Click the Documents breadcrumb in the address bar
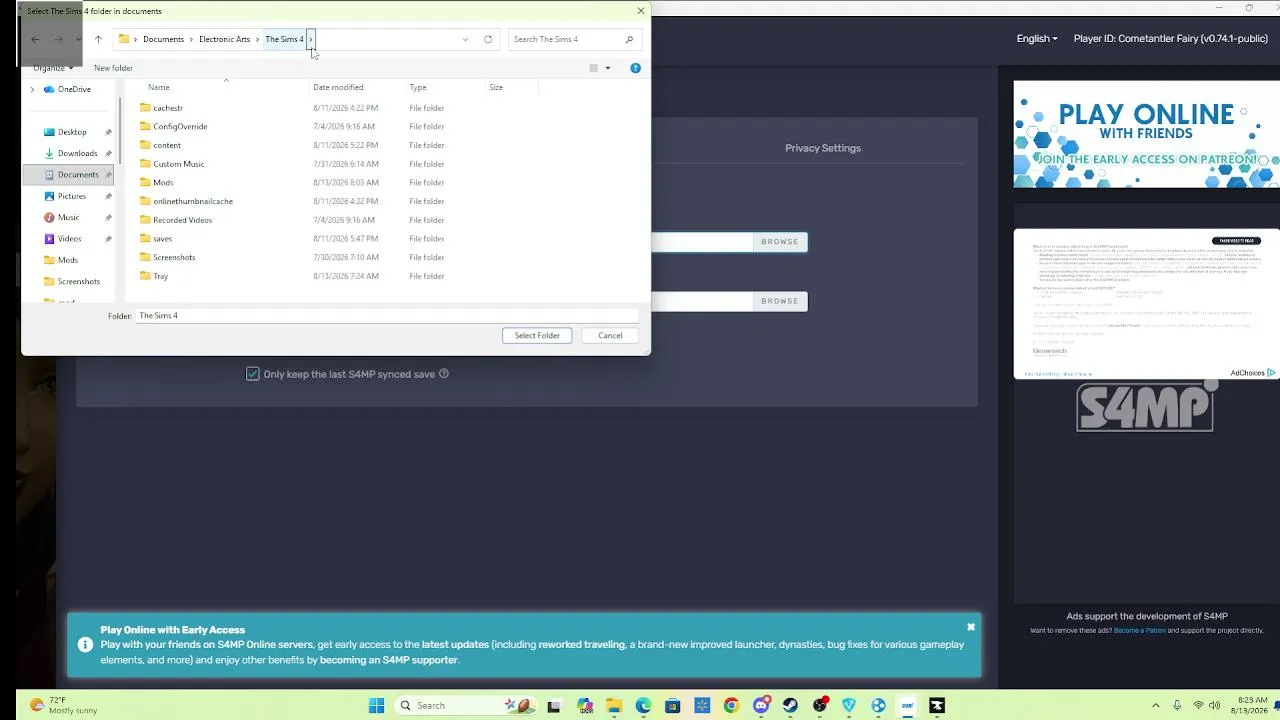Viewport: 1280px width, 720px height. [x=163, y=39]
